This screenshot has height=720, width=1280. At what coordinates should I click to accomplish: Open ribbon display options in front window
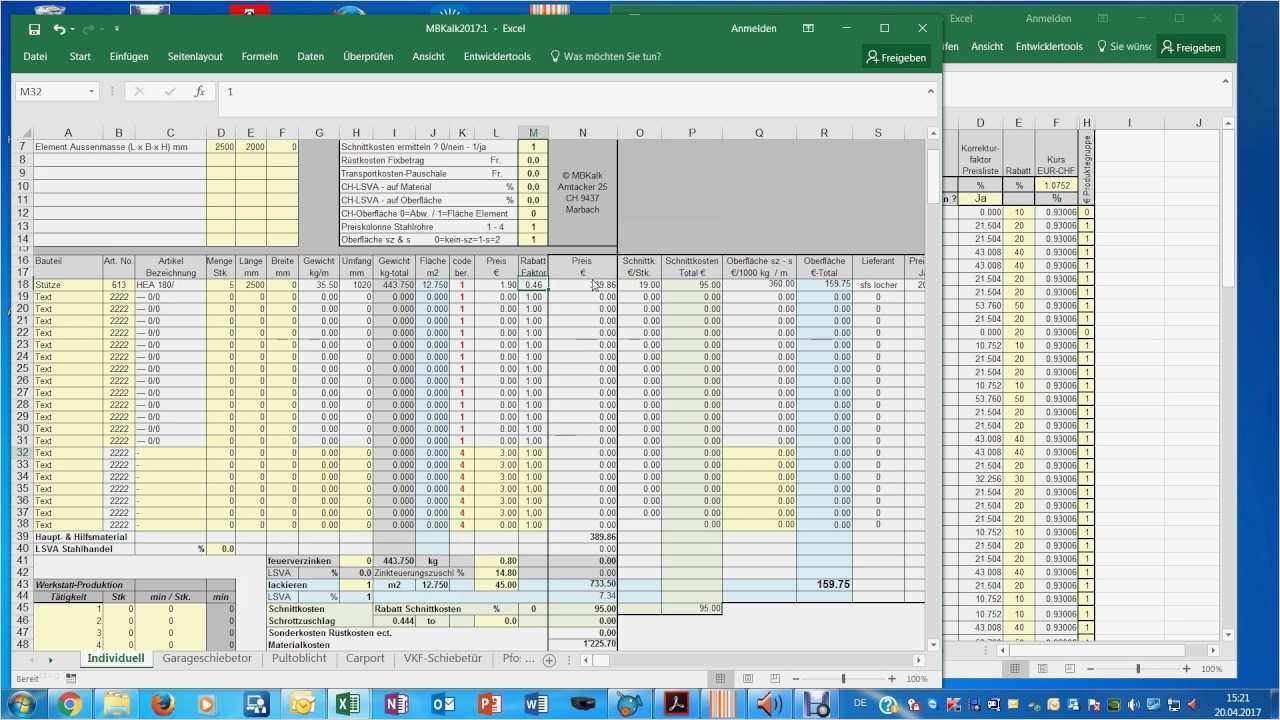pyautogui.click(x=808, y=29)
